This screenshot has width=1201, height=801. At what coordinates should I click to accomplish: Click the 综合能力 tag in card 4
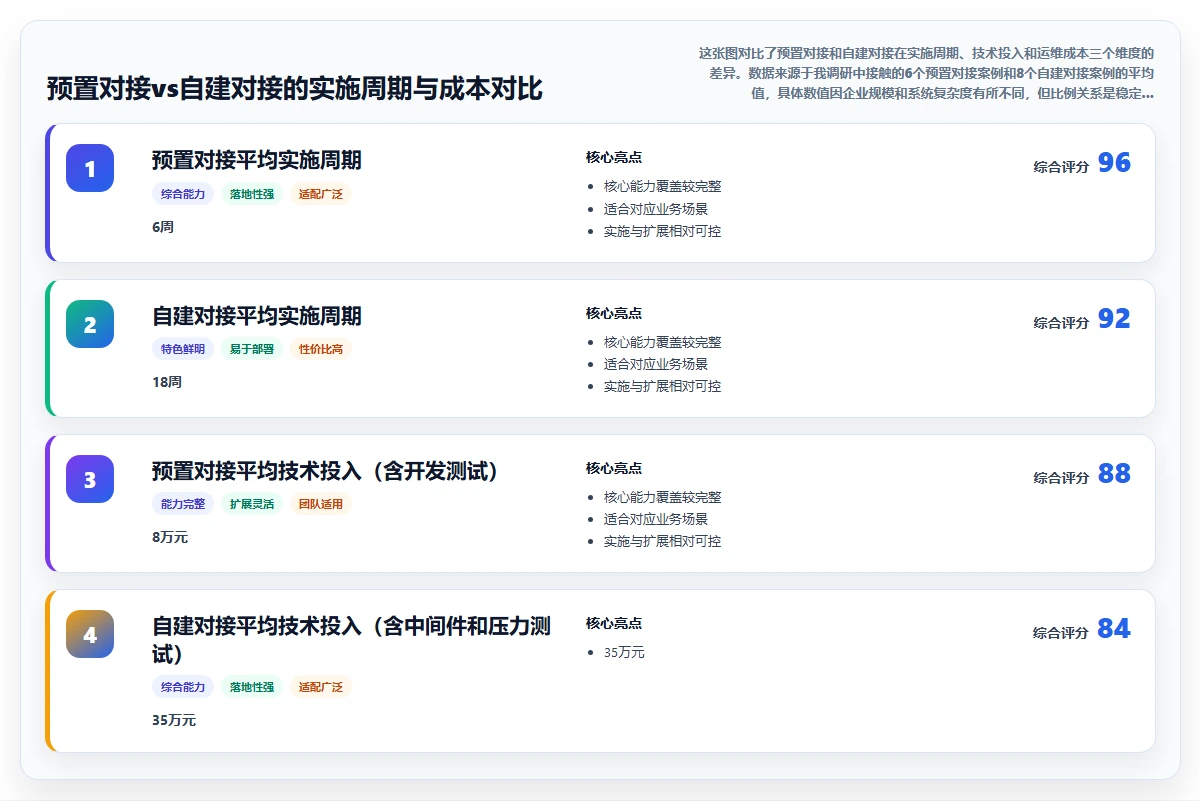click(183, 687)
